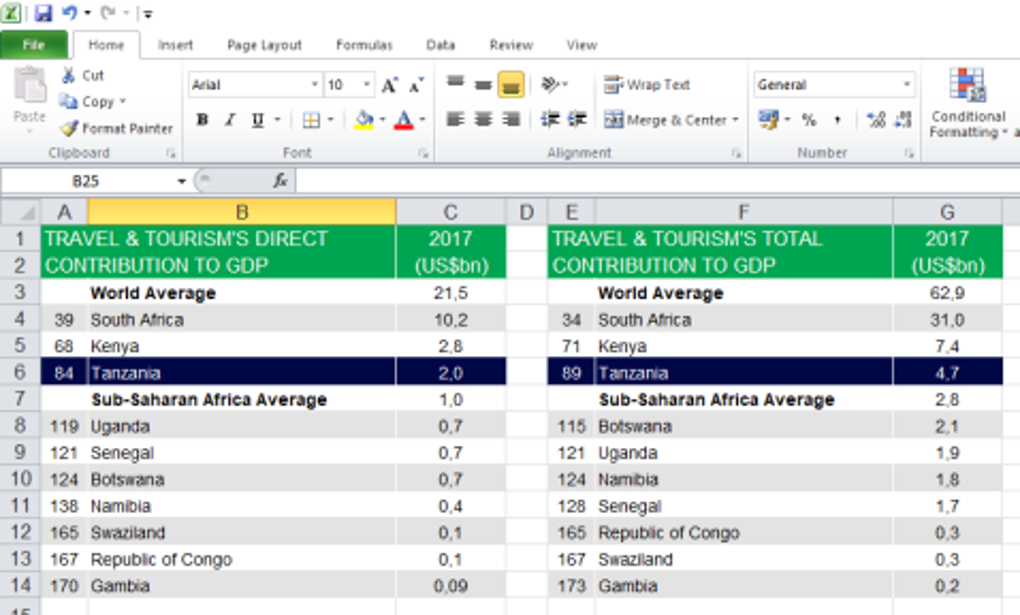Click the Align Text Left icon
The width and height of the screenshot is (1020, 615).
coord(455,120)
